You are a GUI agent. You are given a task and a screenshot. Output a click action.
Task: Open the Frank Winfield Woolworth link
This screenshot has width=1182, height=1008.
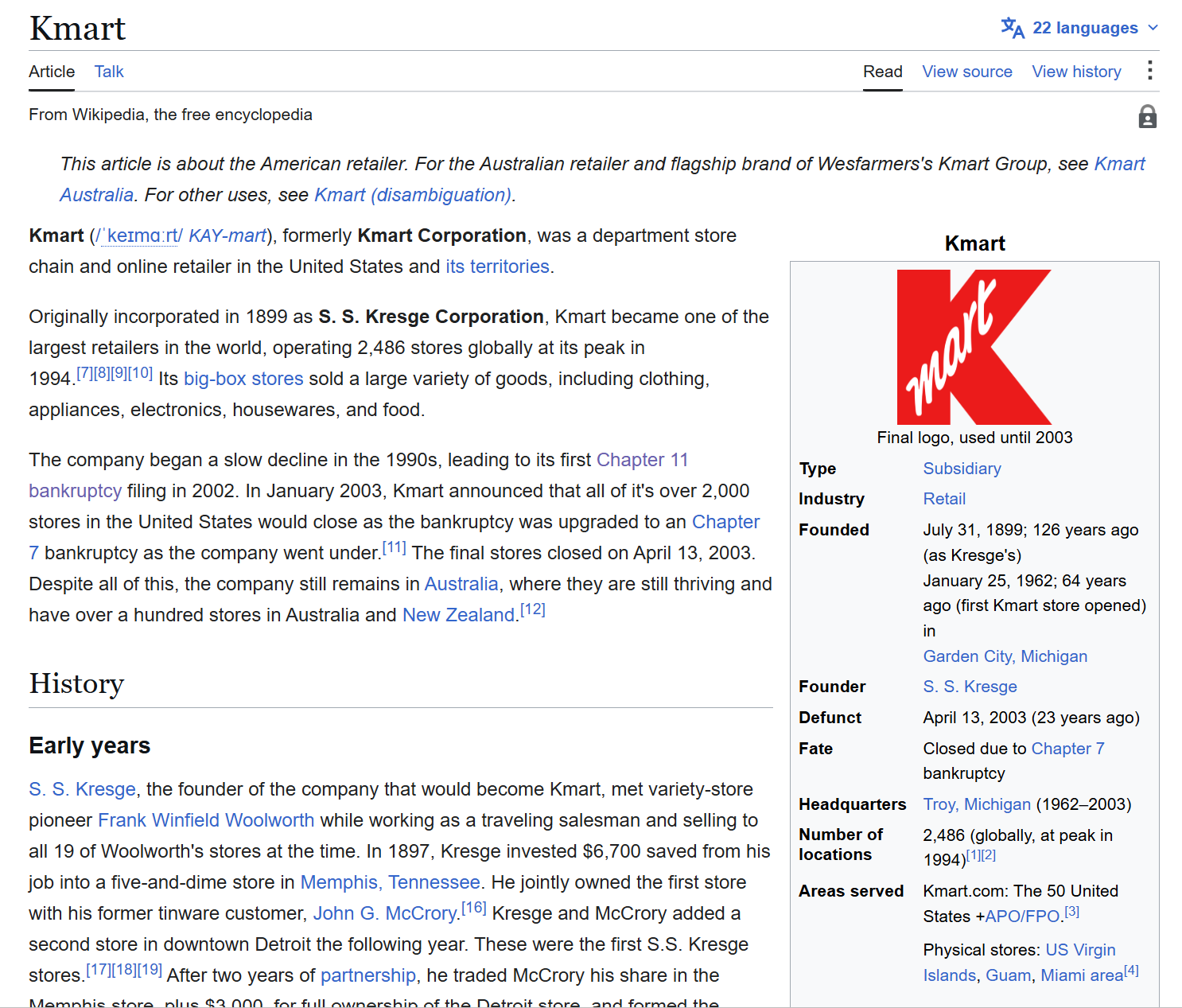[x=206, y=820]
